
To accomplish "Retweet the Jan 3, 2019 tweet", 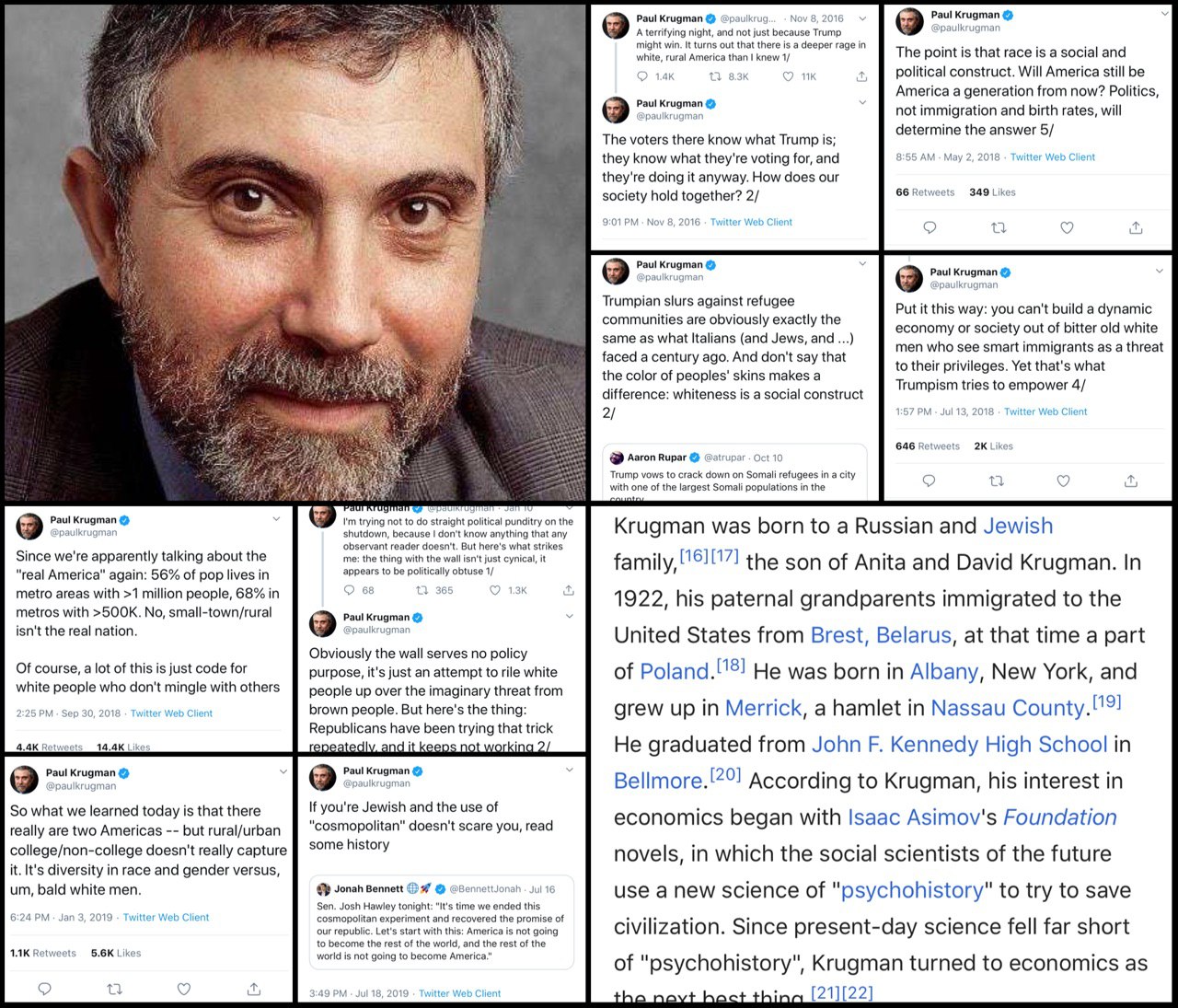I will pos(114,989).
